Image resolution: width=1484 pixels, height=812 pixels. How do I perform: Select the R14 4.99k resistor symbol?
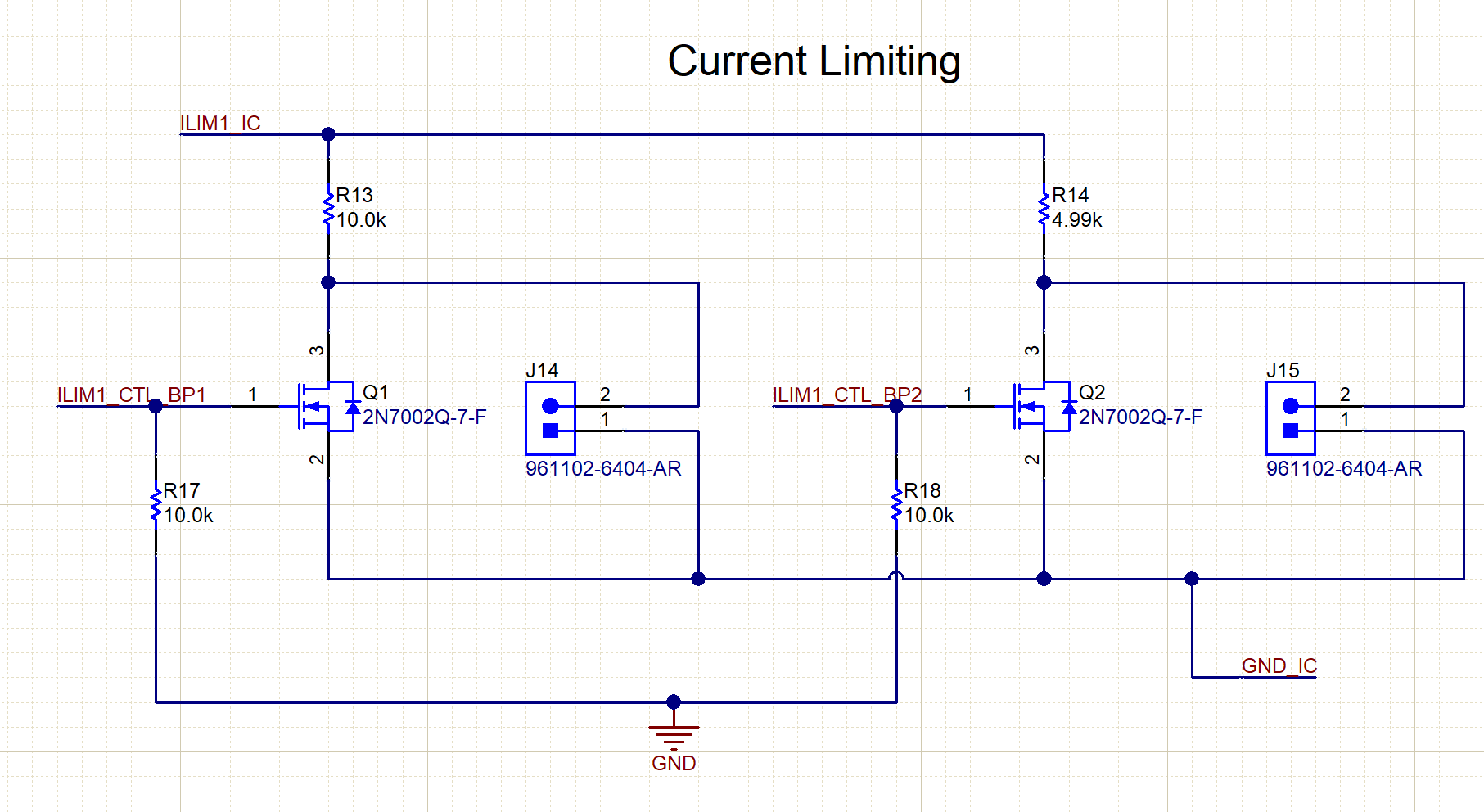(x=1043, y=209)
